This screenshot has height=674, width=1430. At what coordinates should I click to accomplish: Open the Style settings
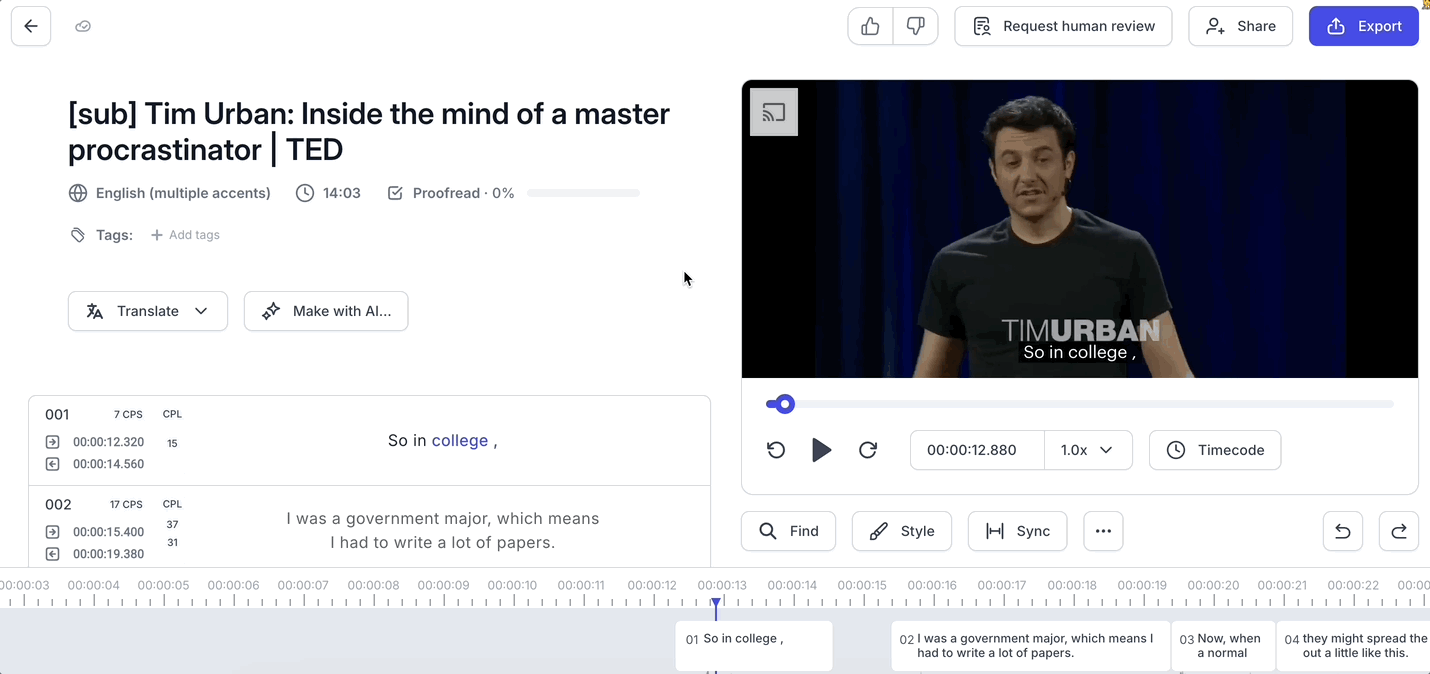coord(902,531)
